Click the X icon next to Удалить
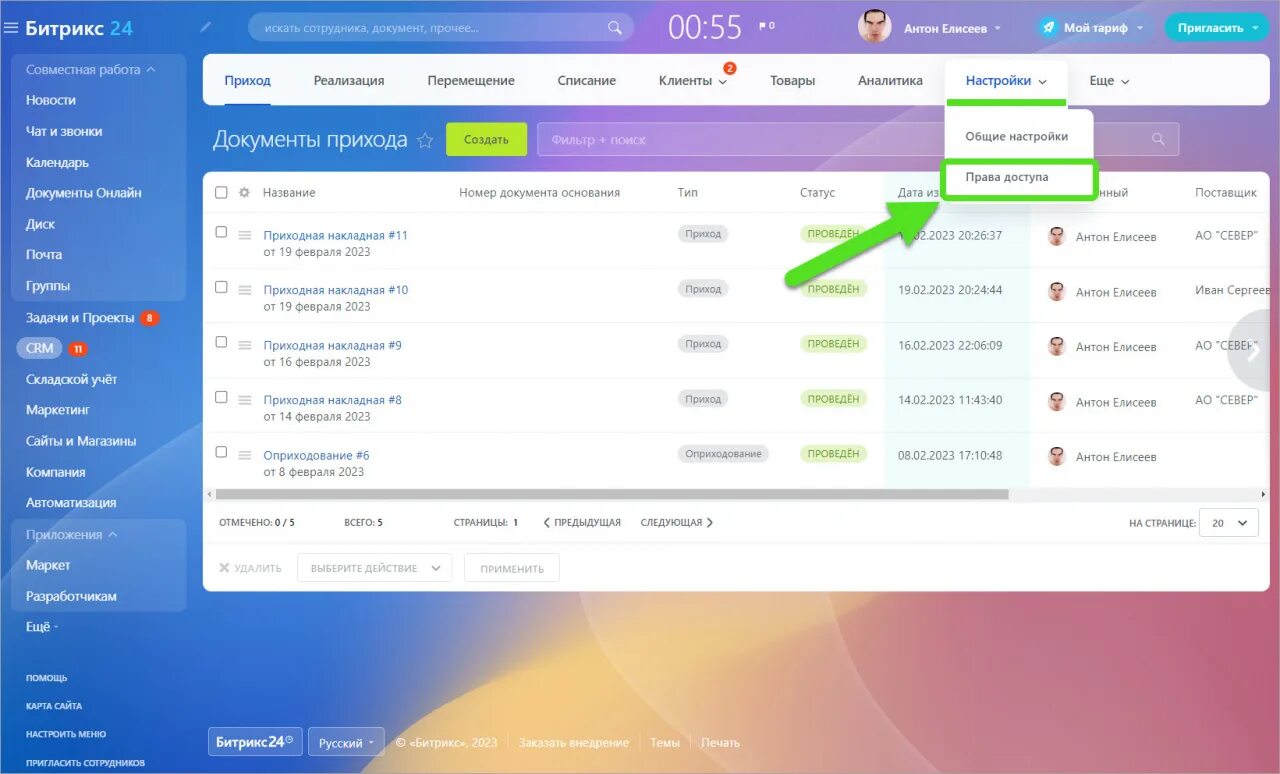 (224, 568)
